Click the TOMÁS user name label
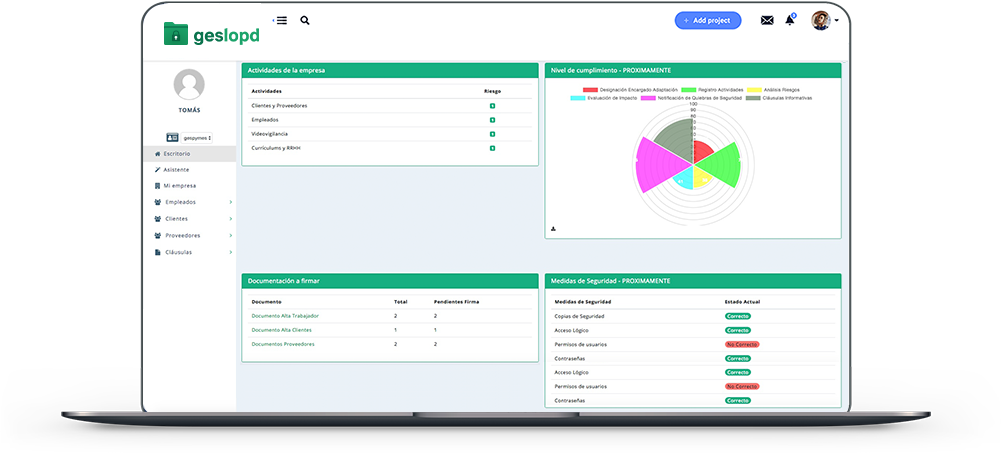Viewport: 1001px width, 453px height. (x=190, y=110)
